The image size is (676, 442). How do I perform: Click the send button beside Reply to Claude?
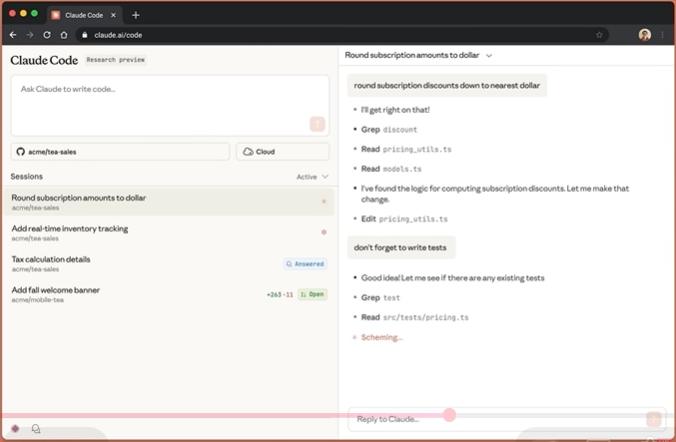tap(653, 419)
